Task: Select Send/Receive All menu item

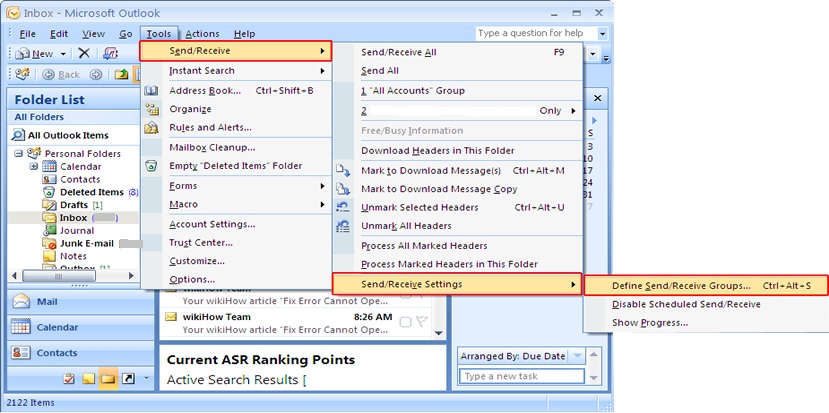Action: (458, 52)
